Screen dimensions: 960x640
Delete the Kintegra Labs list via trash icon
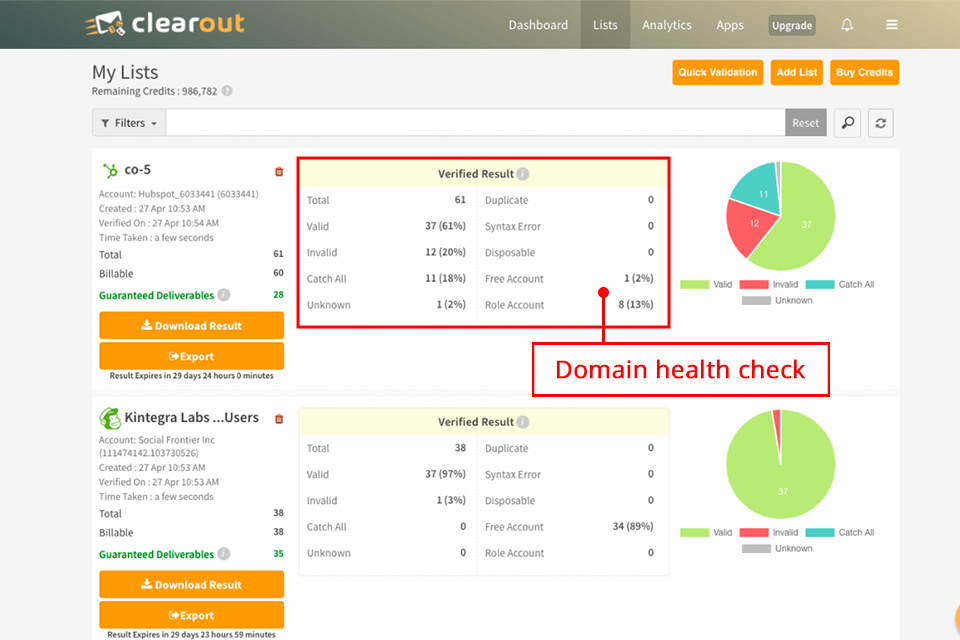click(279, 419)
